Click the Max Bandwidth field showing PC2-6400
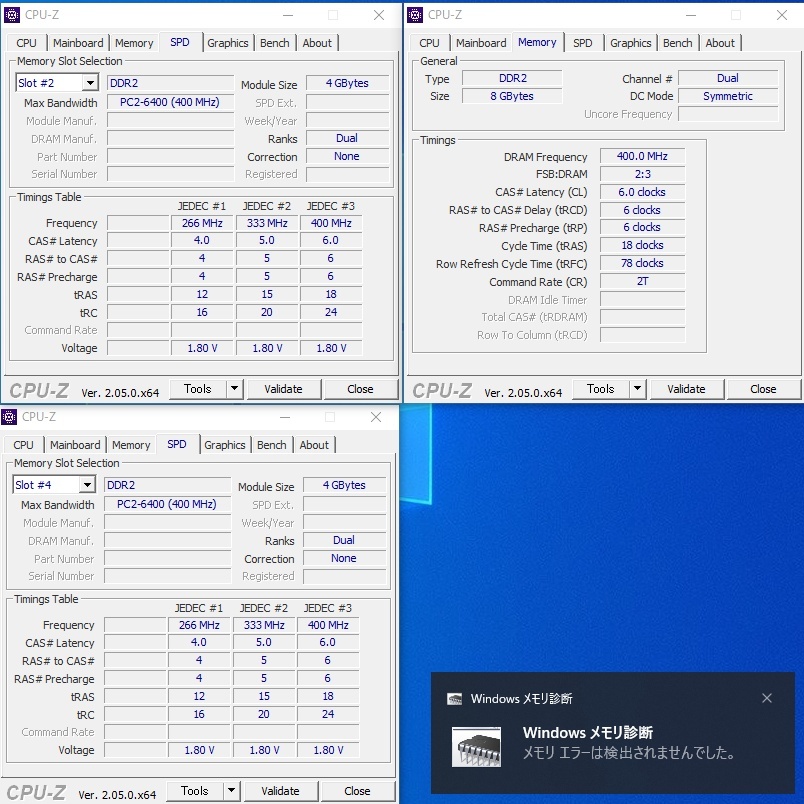 coord(169,103)
